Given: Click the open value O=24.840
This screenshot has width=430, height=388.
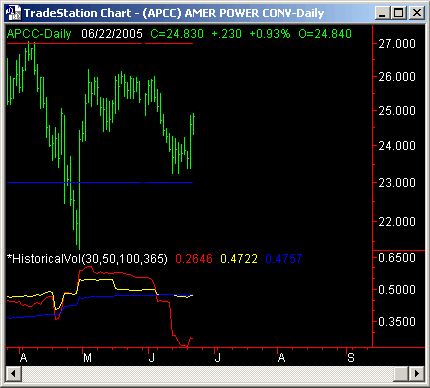Looking at the screenshot, I should (325, 34).
